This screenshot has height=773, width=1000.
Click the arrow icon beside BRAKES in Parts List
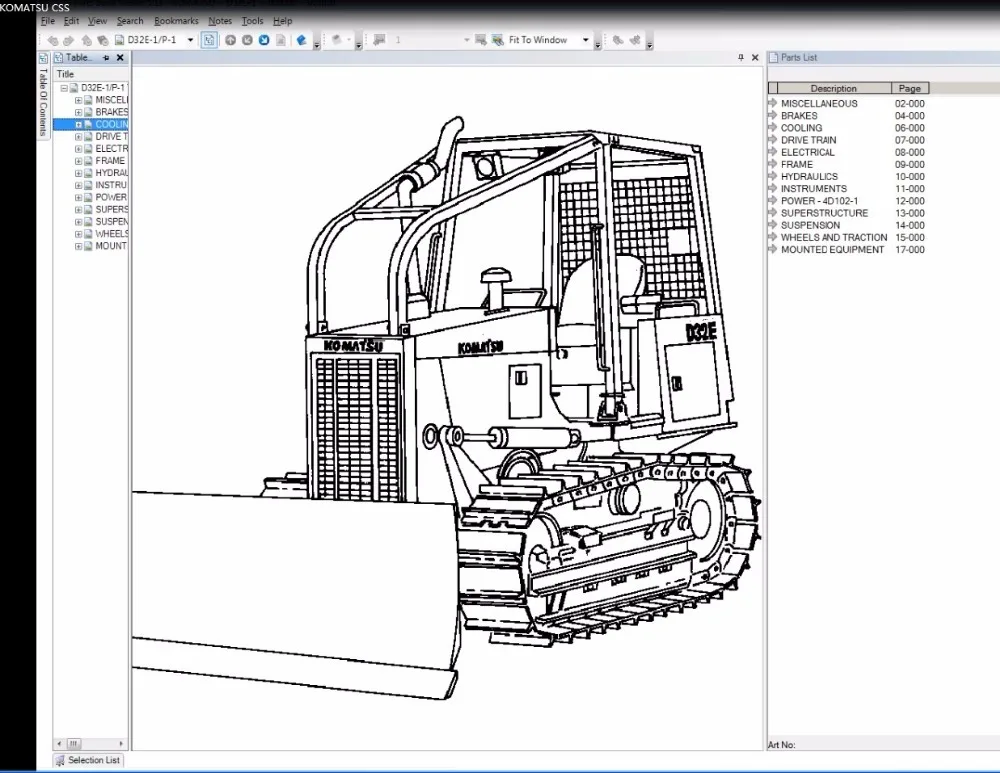coord(772,115)
